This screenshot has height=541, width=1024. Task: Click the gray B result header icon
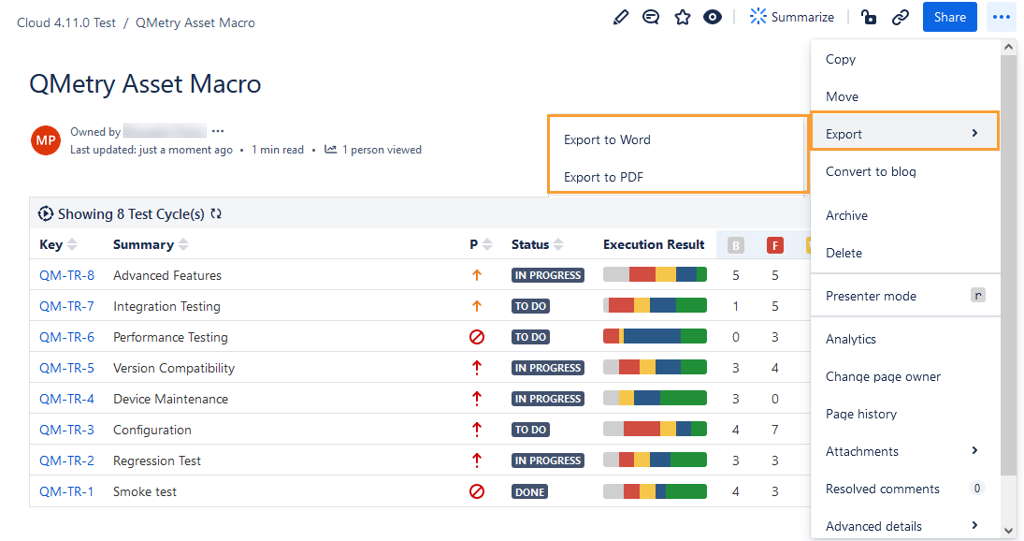click(736, 245)
